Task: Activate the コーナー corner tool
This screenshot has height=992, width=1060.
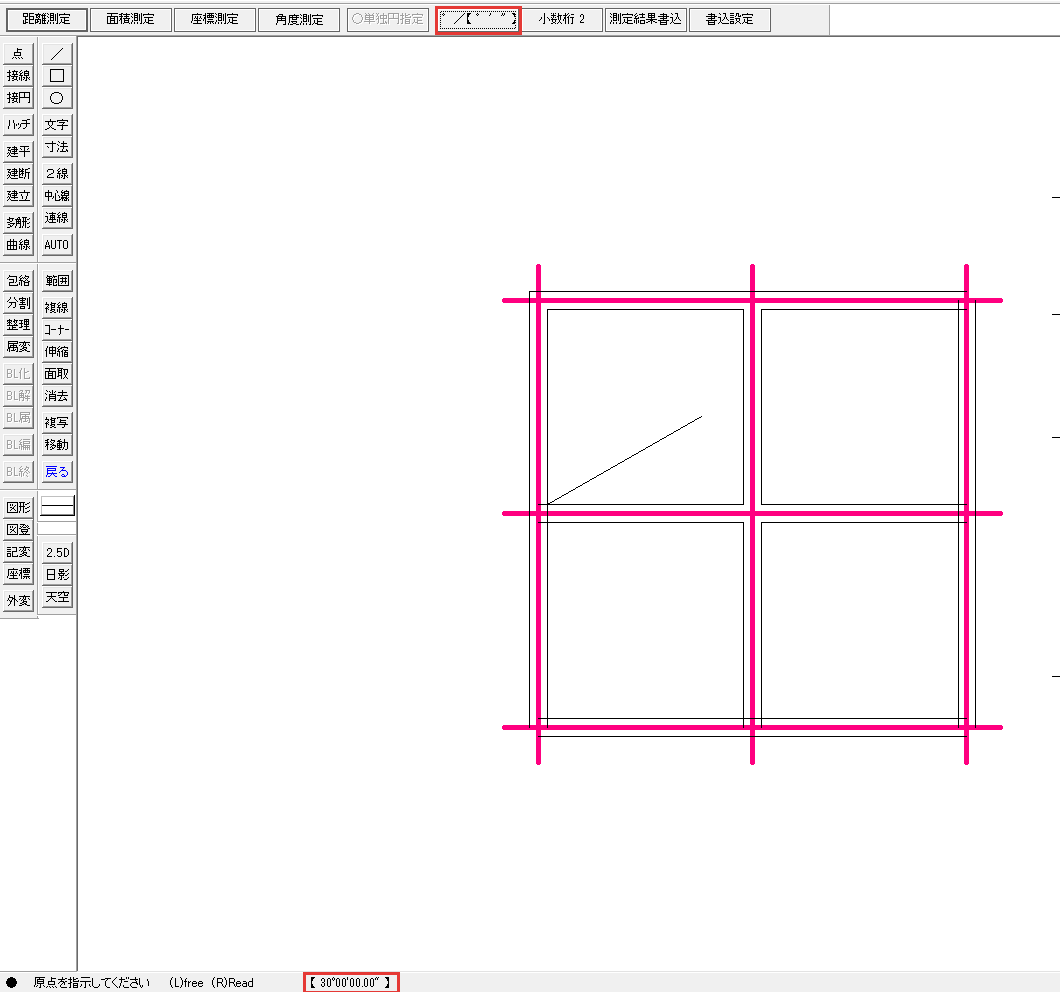Action: click(x=57, y=329)
